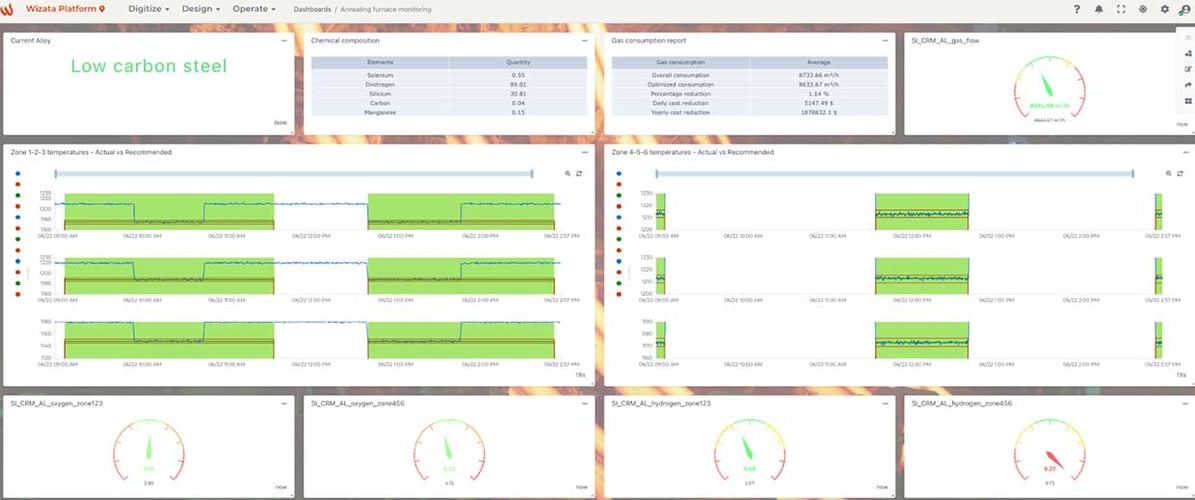This screenshot has width=1195, height=500.
Task: Refresh the Zone 1-2-3 temperatures chart
Action: [579, 174]
